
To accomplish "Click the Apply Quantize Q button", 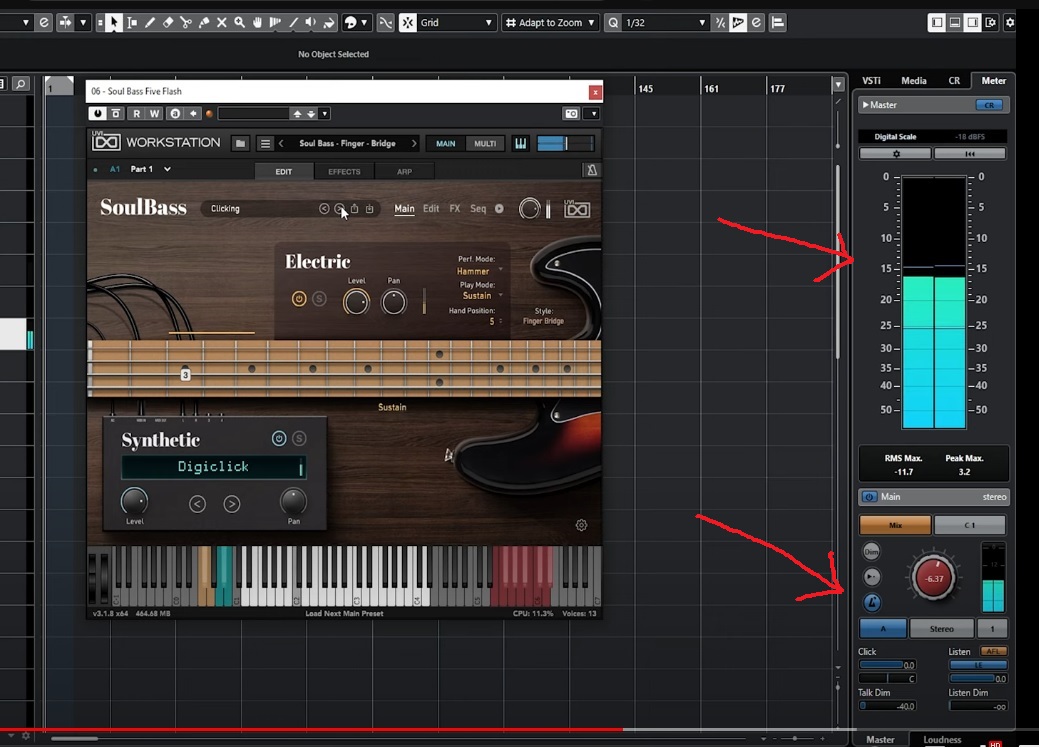I will pyautogui.click(x=614, y=23).
